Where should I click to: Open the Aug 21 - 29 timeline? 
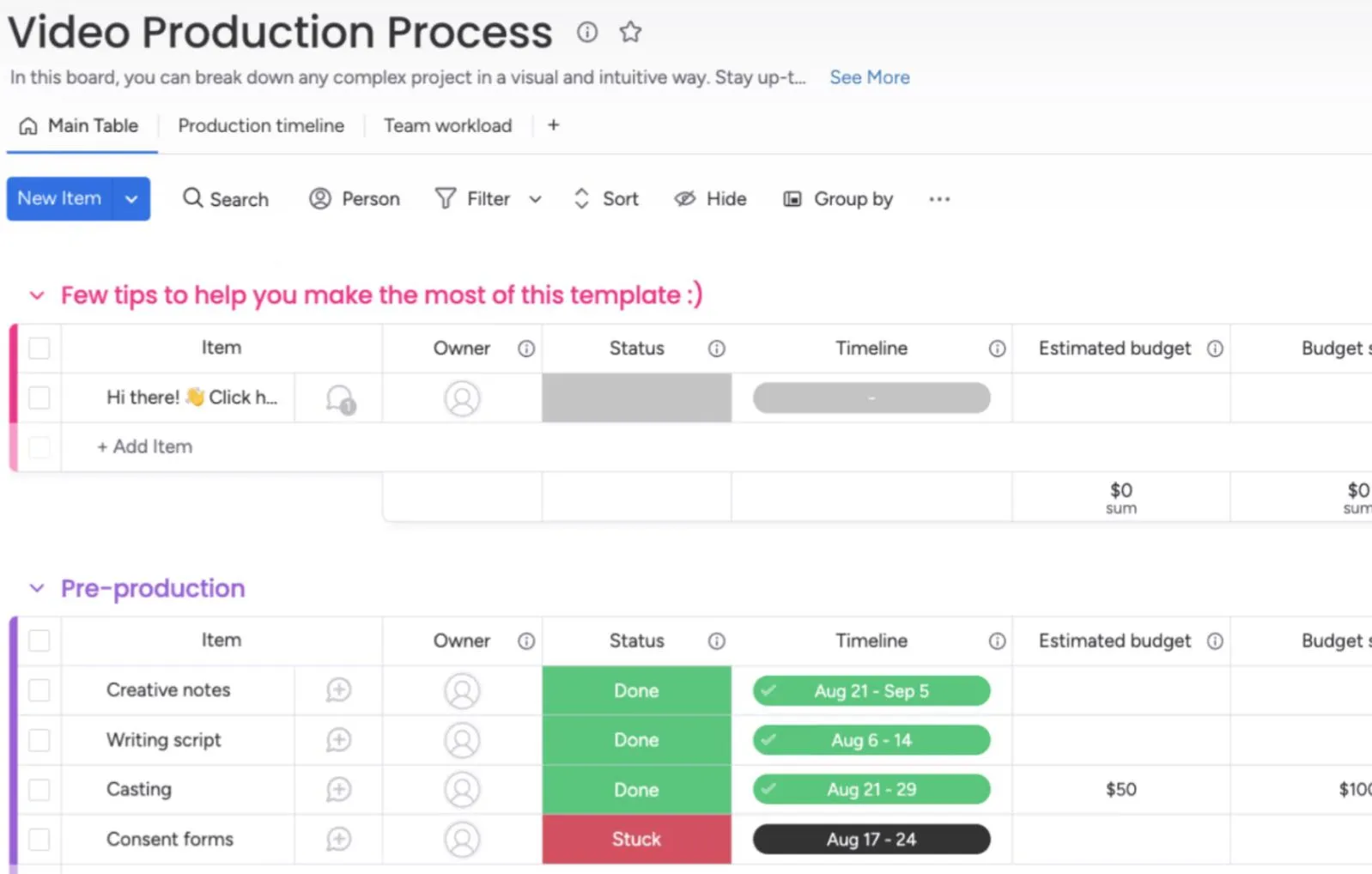(871, 790)
